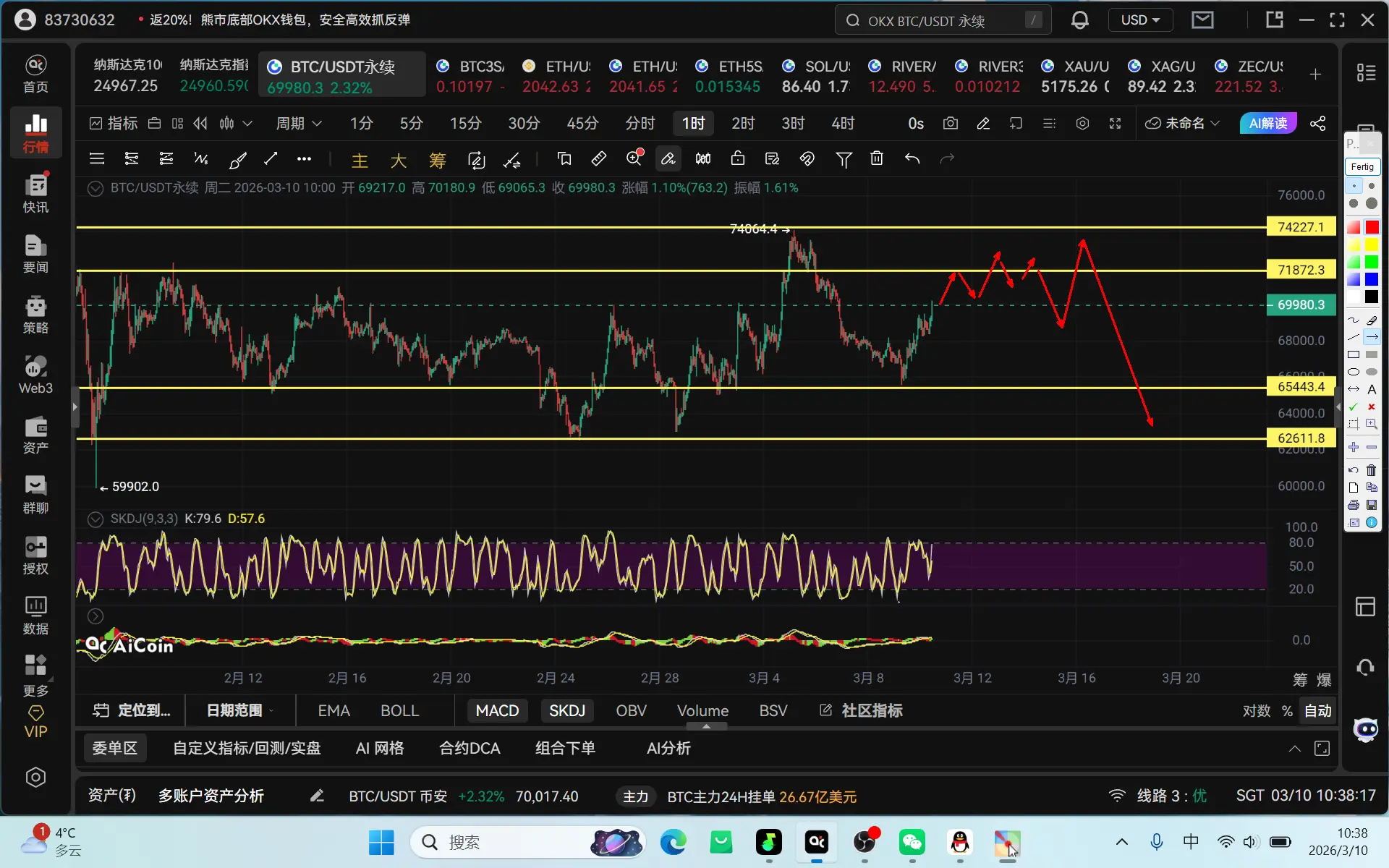The image size is (1389, 868).
Task: Open the USD currency dropdown
Action: (1140, 20)
